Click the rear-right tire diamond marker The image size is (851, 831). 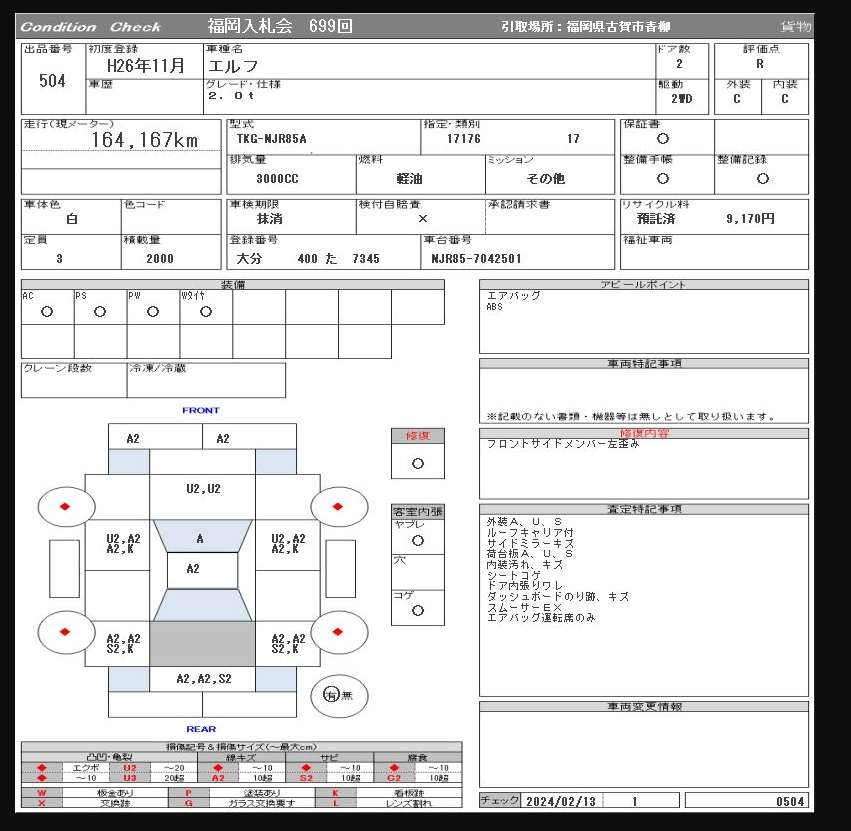[x=340, y=632]
